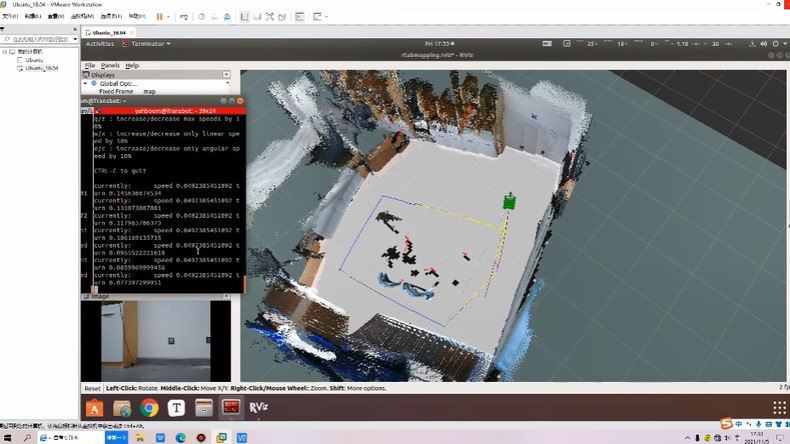Click the VMware snapshot clock icon
This screenshot has width=790, height=444.
tap(201, 17)
